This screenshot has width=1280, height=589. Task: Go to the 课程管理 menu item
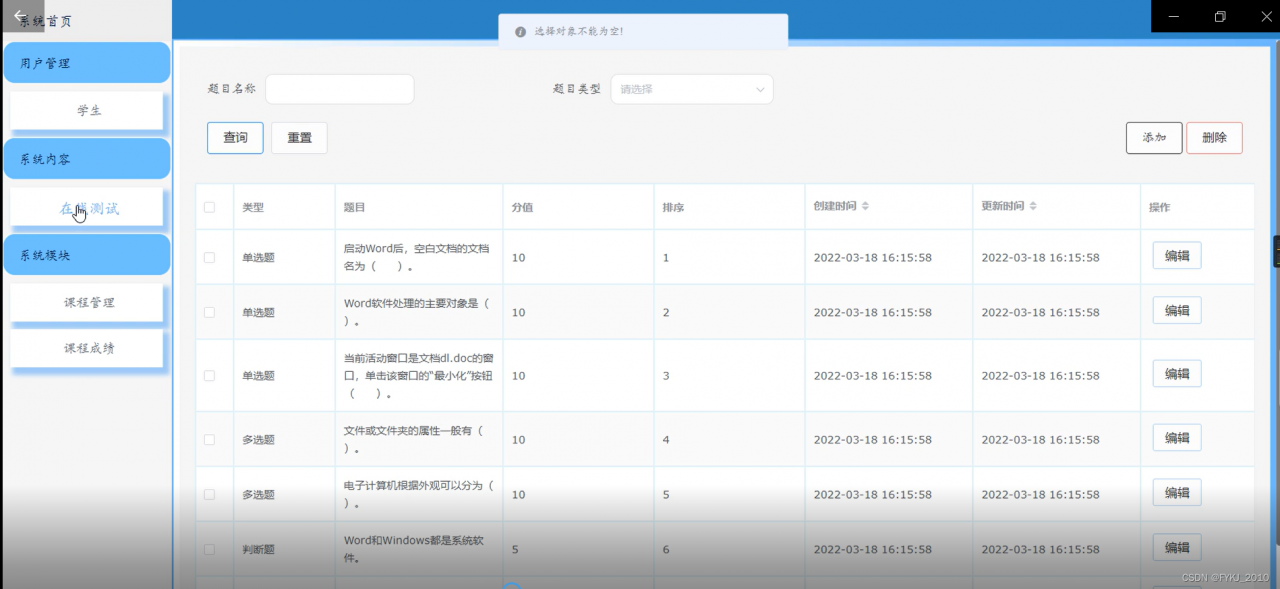(x=88, y=302)
